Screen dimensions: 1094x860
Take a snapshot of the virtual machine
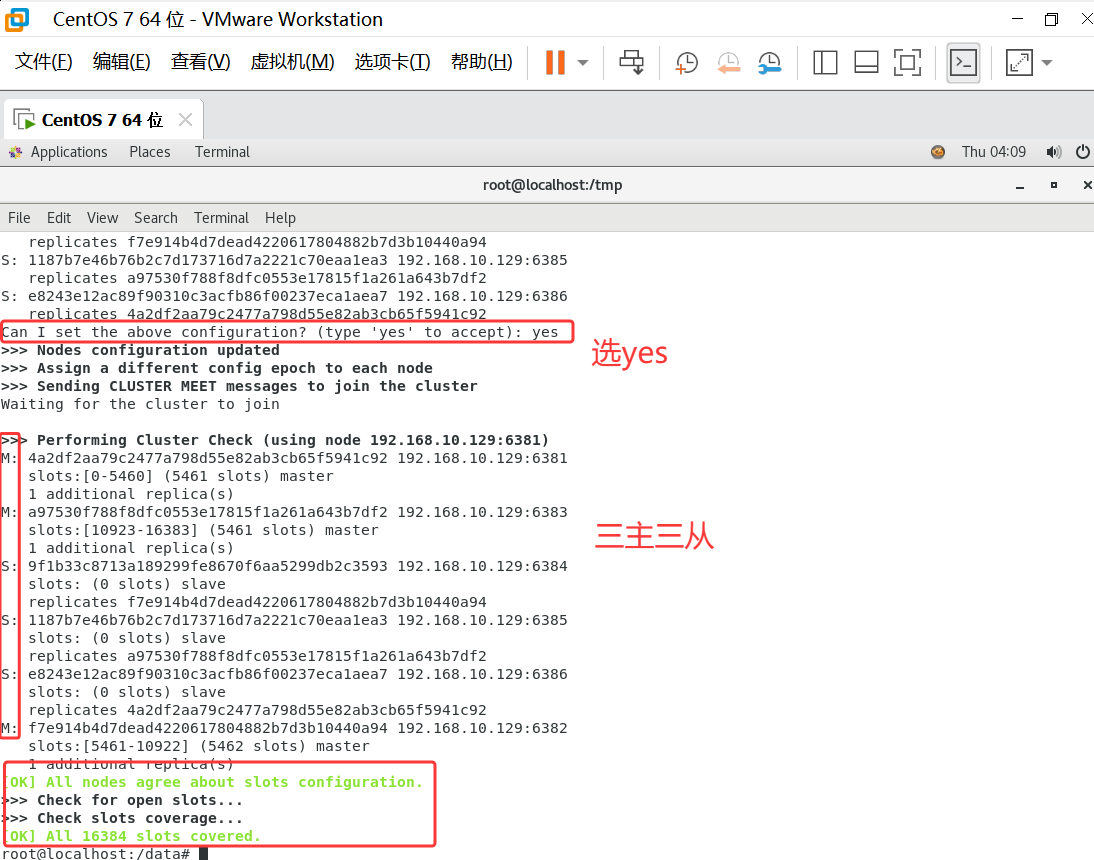click(686, 62)
